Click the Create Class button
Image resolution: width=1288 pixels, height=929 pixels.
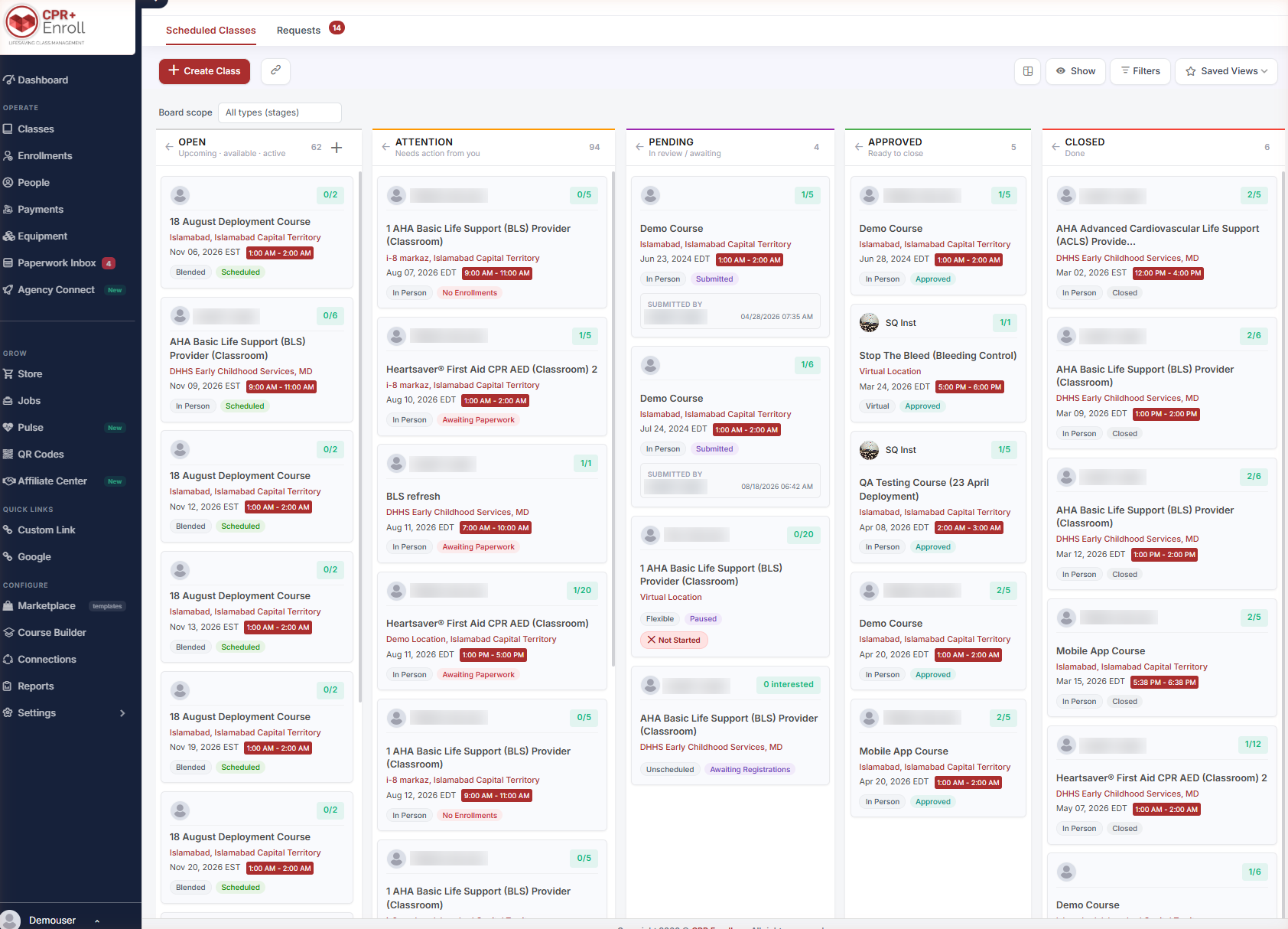coord(204,71)
